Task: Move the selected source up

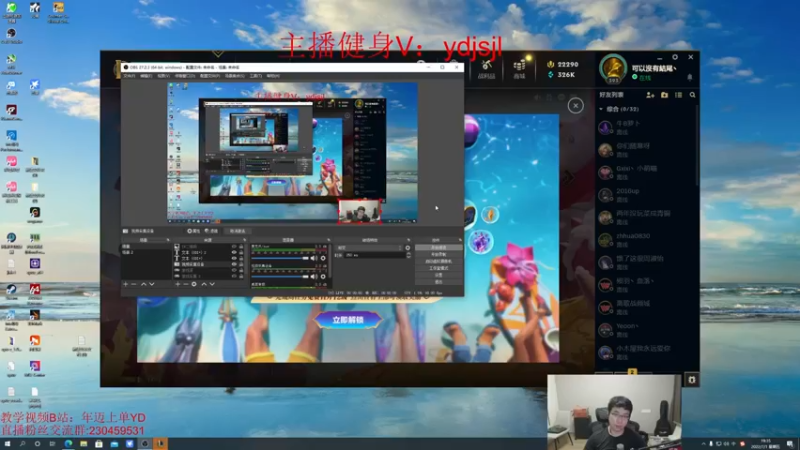Action: click(x=204, y=284)
